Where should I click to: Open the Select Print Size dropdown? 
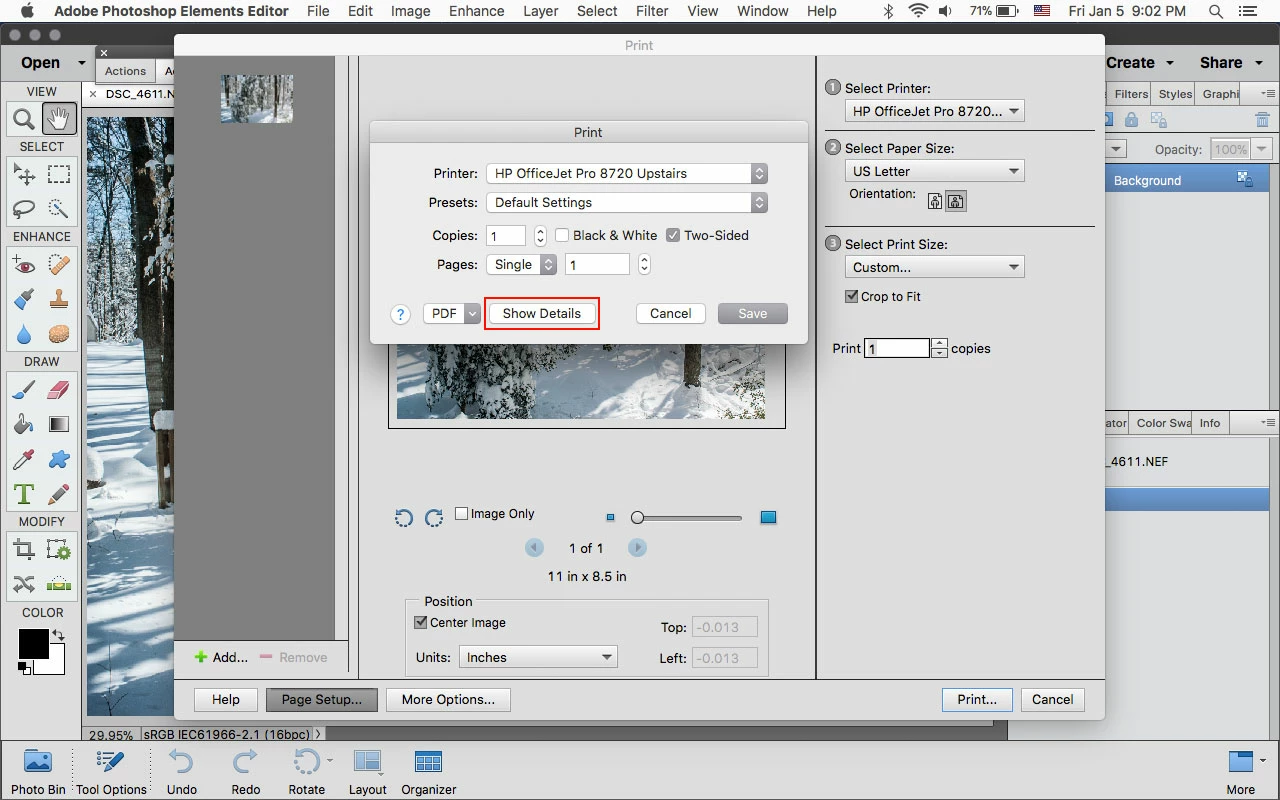coord(935,267)
